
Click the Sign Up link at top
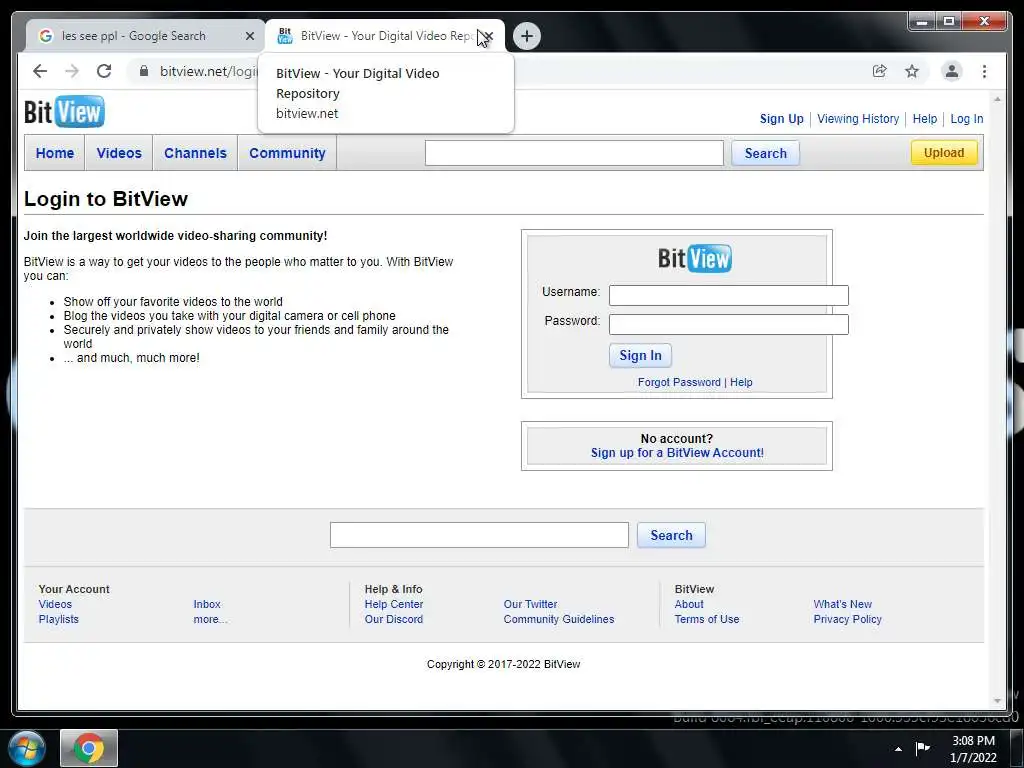pyautogui.click(x=781, y=119)
